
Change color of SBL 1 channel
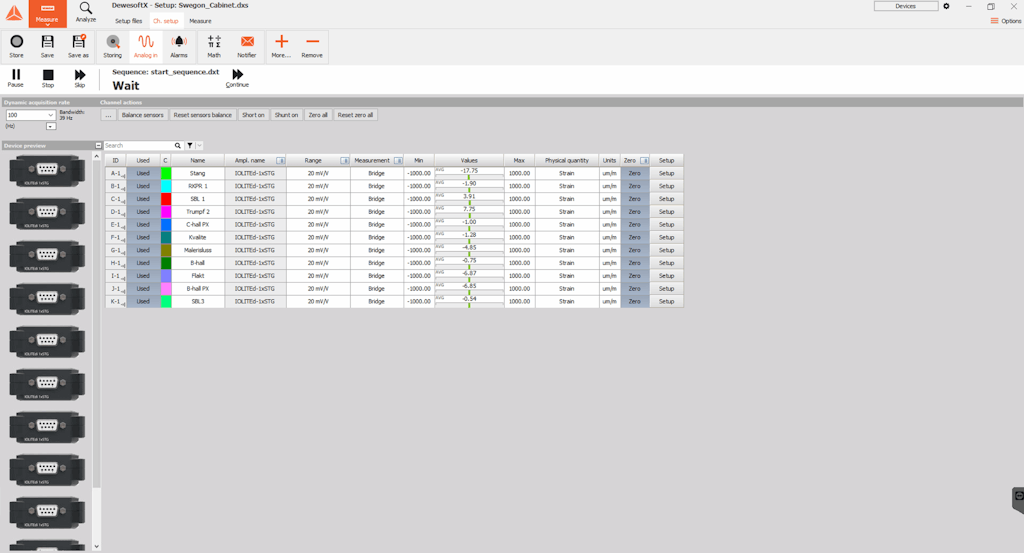pyautogui.click(x=166, y=199)
